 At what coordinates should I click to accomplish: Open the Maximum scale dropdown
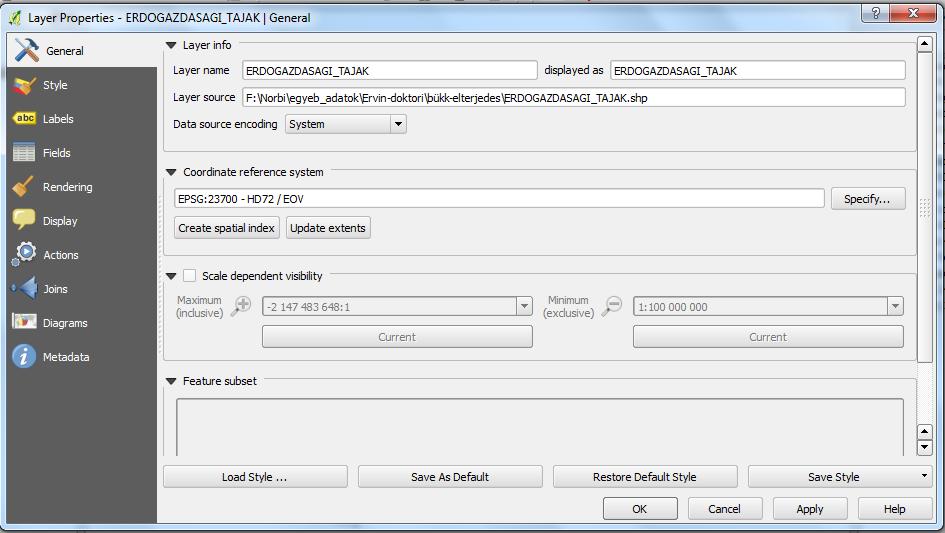coord(524,306)
